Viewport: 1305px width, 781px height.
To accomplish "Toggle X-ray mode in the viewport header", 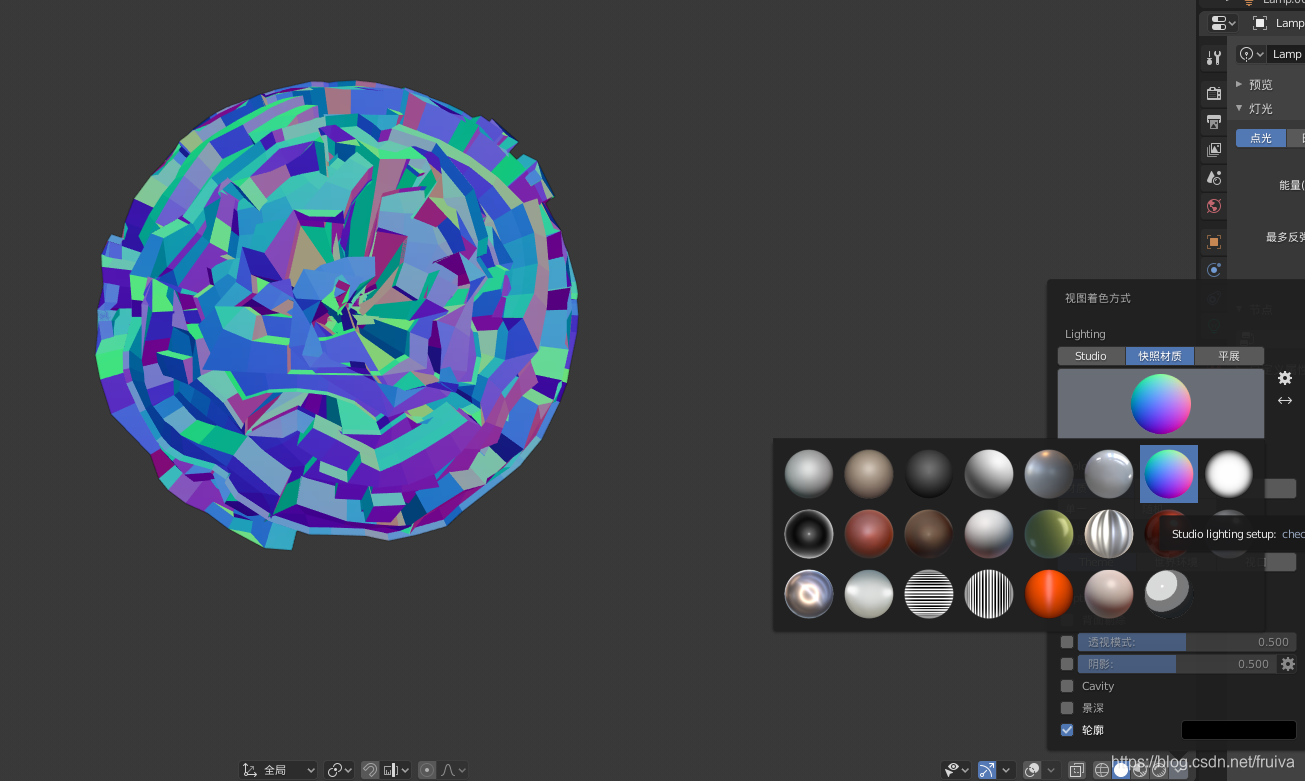I will [x=1077, y=770].
